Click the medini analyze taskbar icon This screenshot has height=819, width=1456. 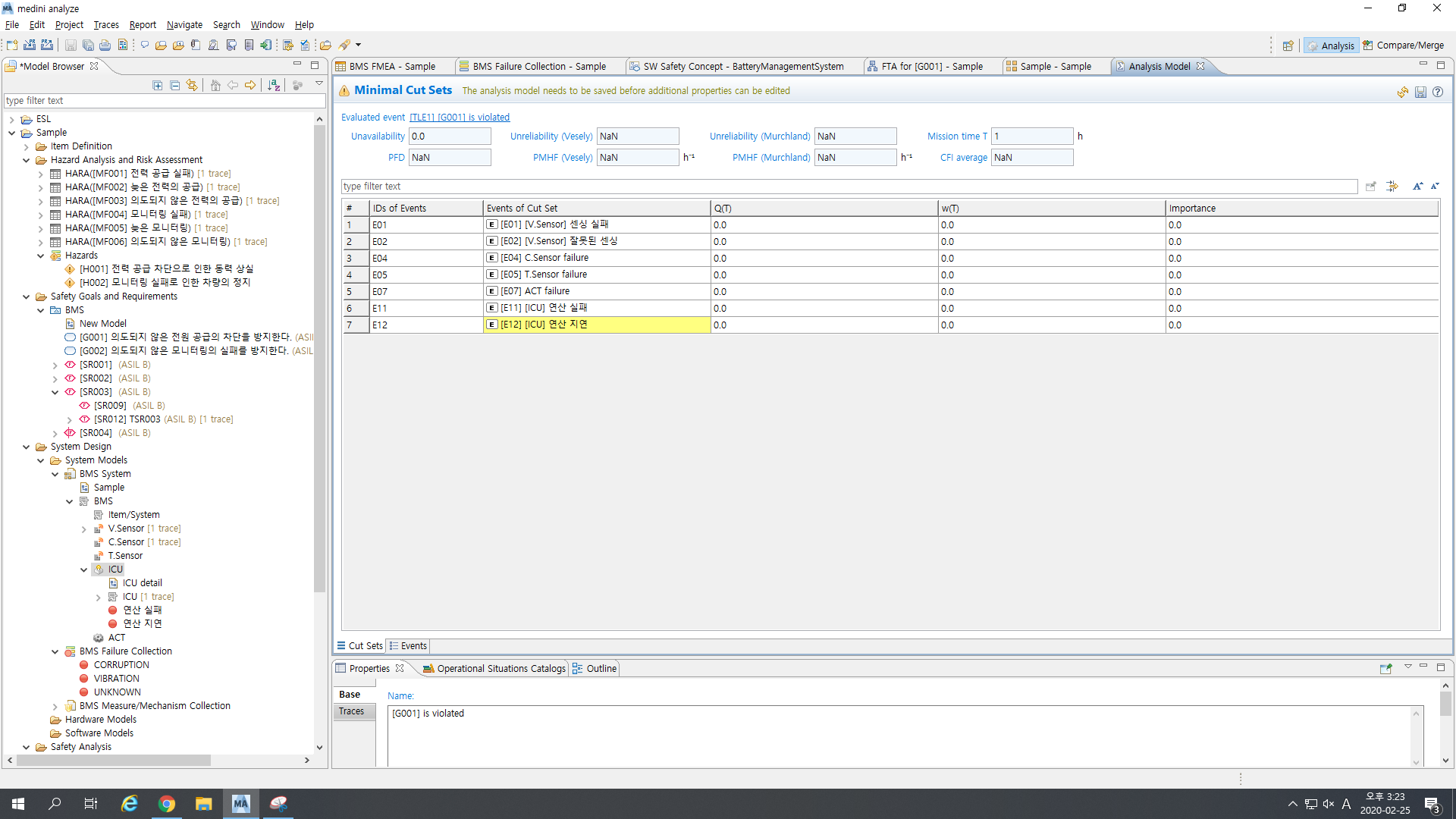[240, 804]
